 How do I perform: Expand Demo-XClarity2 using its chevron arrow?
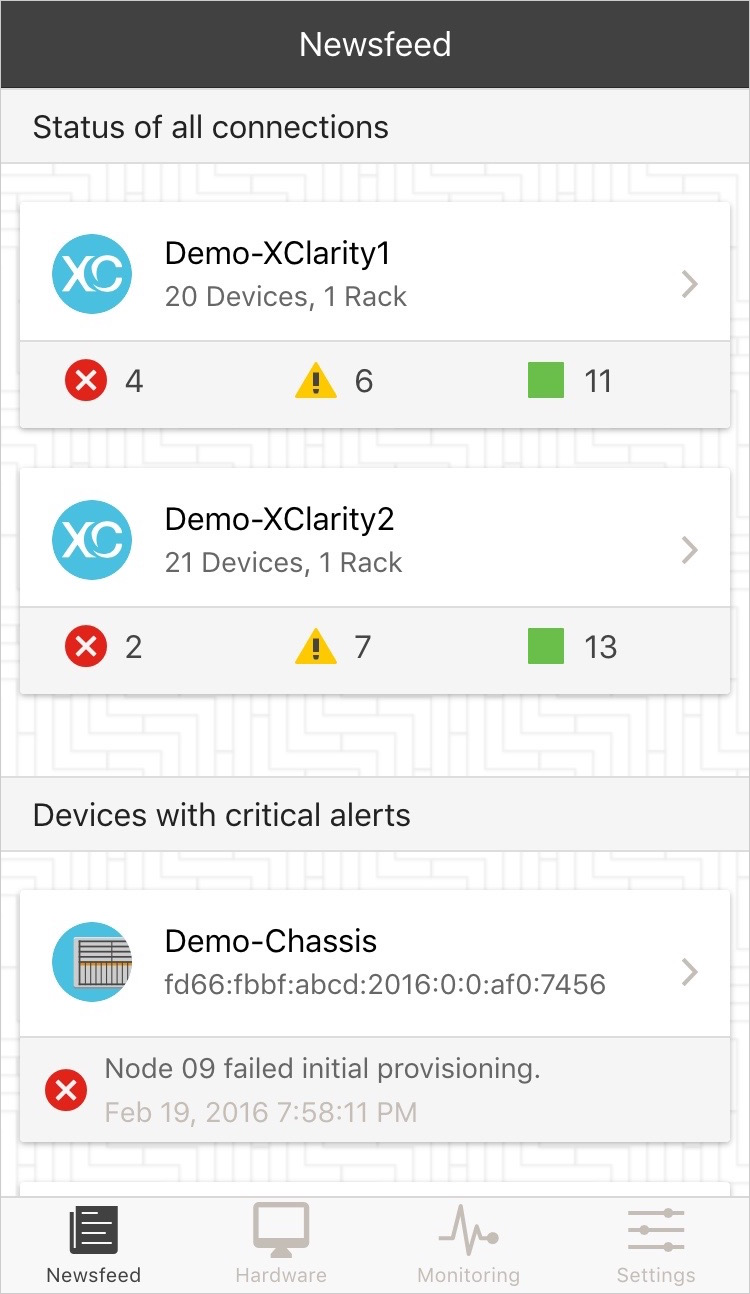689,550
